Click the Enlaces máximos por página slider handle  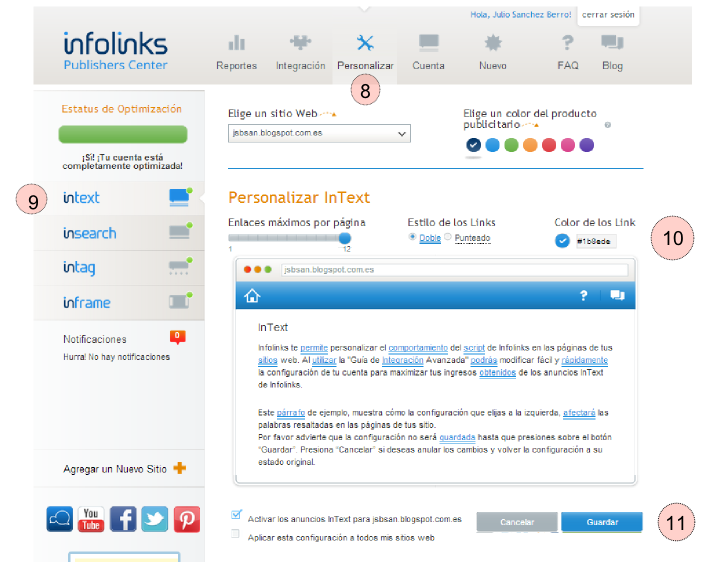coord(345,238)
